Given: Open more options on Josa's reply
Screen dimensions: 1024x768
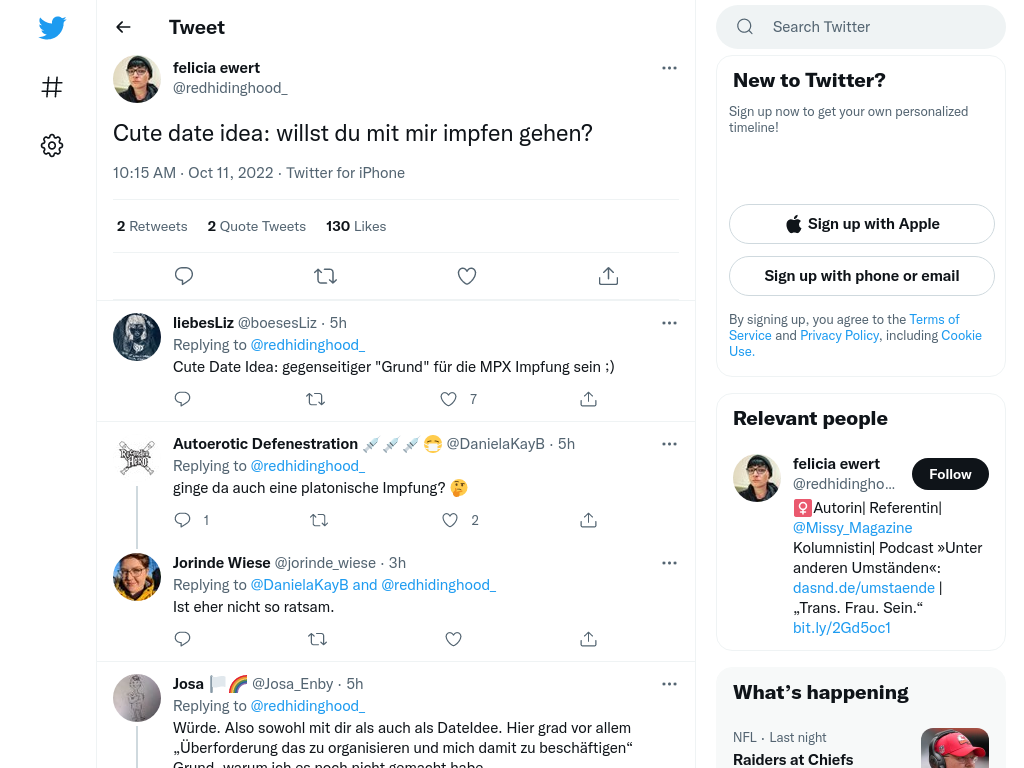Looking at the screenshot, I should tap(669, 684).
